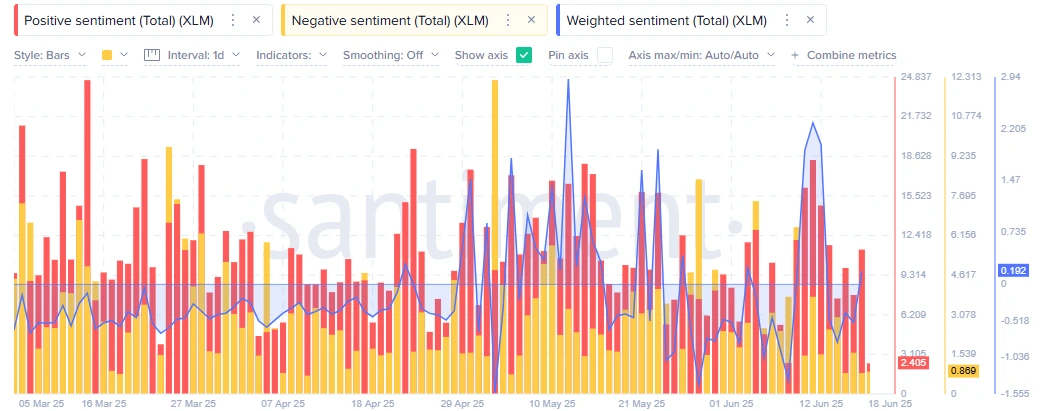Viewport: 1040px width, 411px height.
Task: Remove the Positive sentiment (Total) metric
Action: click(x=257, y=21)
